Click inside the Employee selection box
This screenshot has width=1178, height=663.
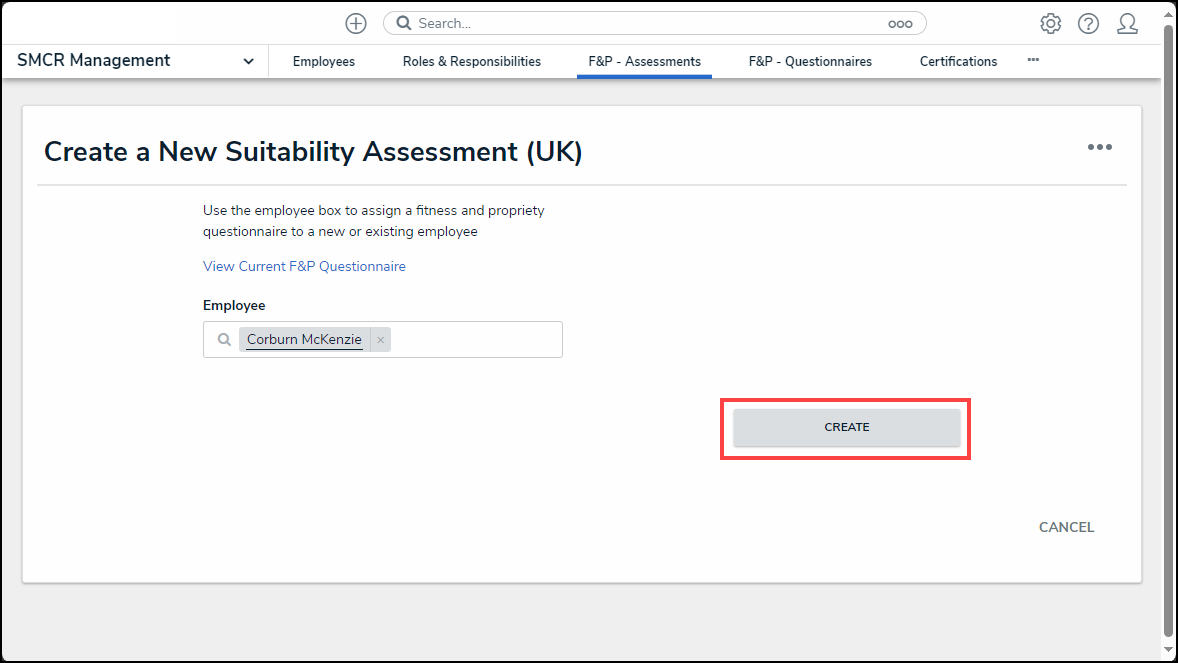coord(475,340)
